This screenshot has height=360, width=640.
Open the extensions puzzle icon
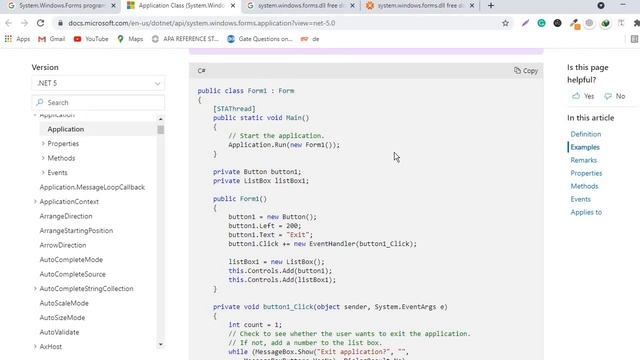tap(636, 23)
